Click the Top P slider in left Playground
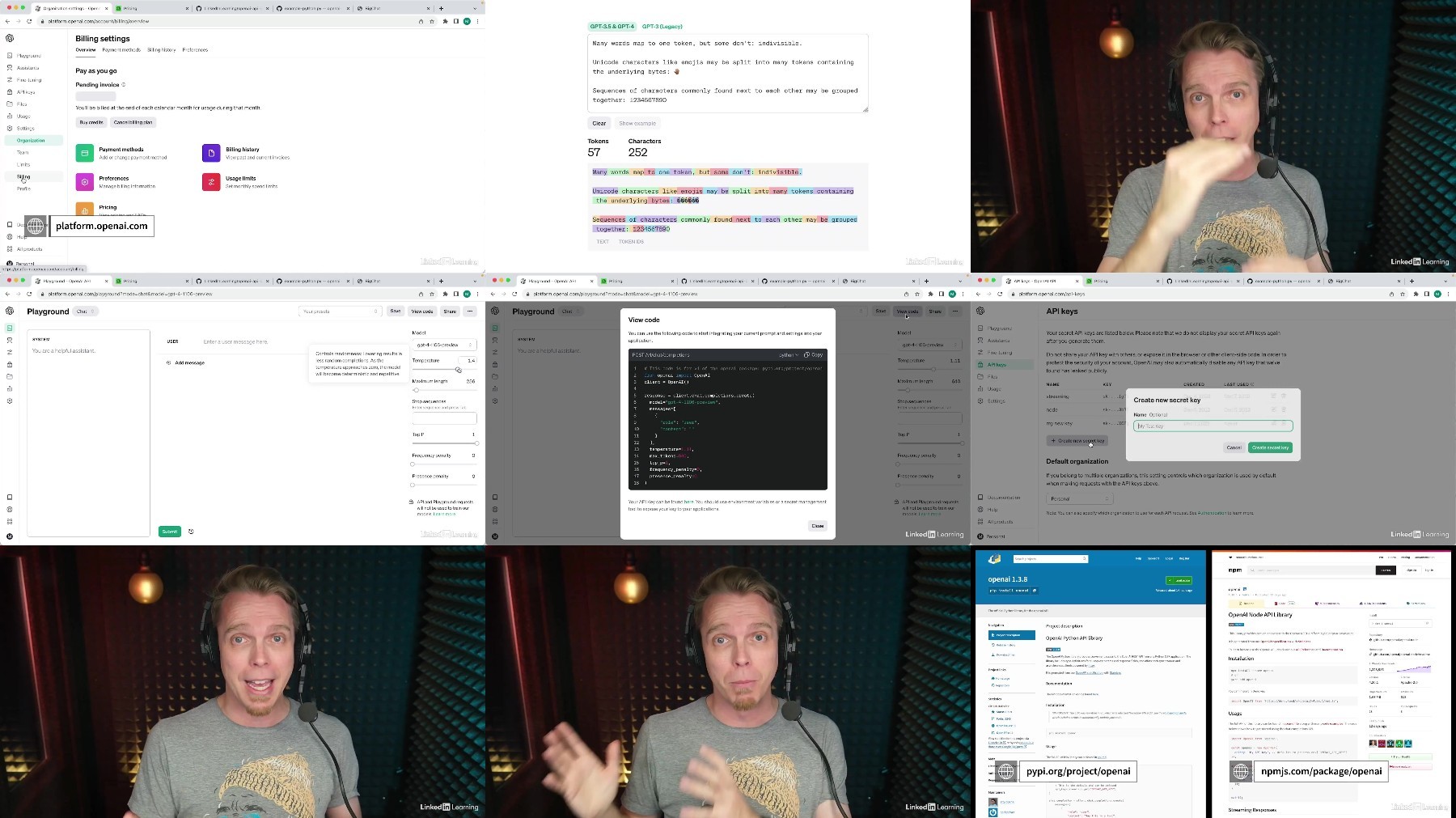The height and width of the screenshot is (818, 1456). 444,443
